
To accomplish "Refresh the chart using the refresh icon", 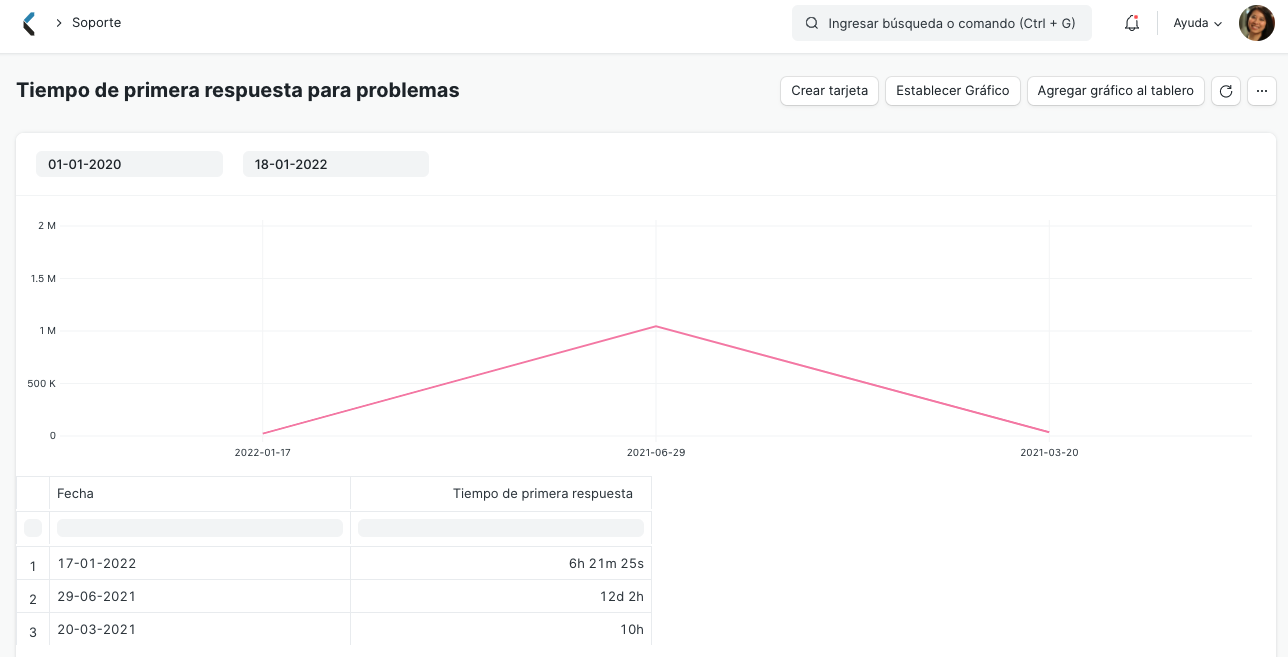I will click(x=1226, y=90).
